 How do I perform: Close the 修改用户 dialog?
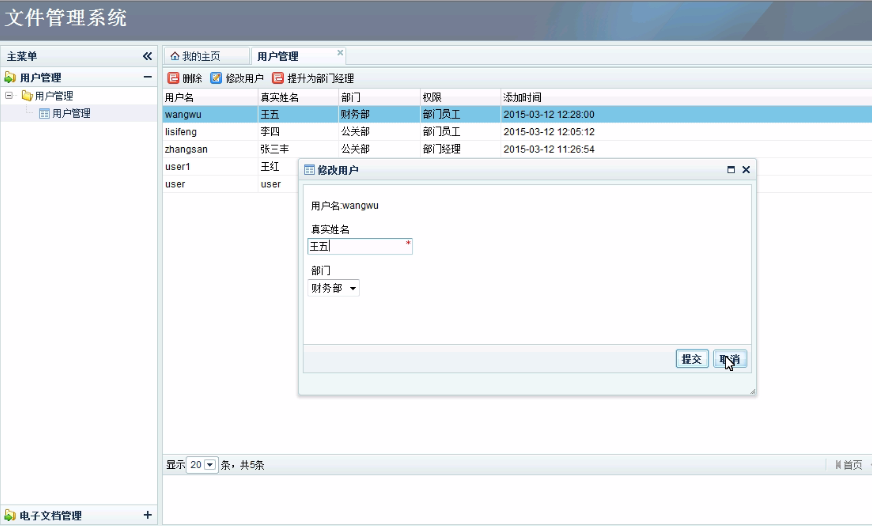point(746,170)
